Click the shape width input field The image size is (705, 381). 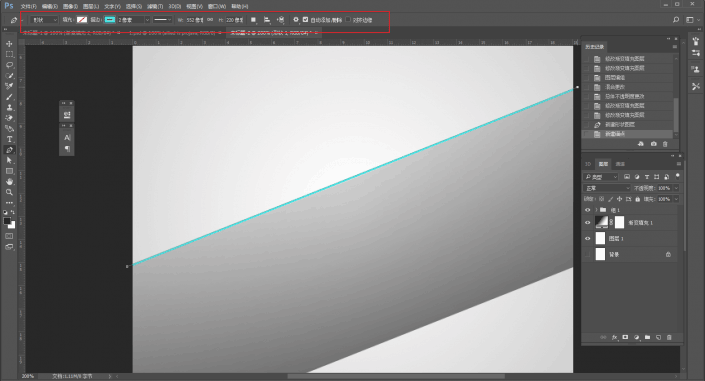coord(195,20)
